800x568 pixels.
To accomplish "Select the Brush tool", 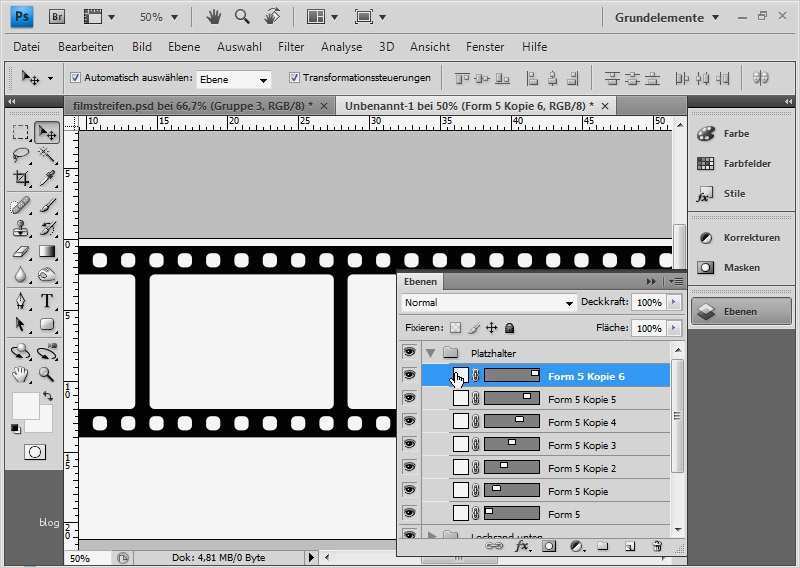I will pos(47,206).
